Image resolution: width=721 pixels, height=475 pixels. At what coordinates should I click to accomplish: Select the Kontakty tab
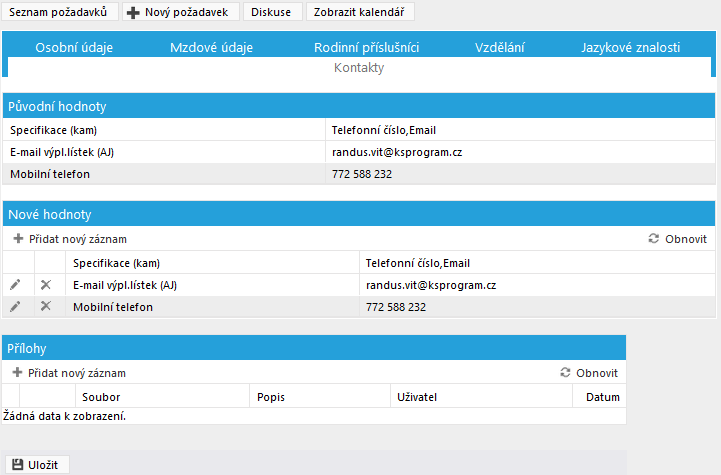[359, 68]
